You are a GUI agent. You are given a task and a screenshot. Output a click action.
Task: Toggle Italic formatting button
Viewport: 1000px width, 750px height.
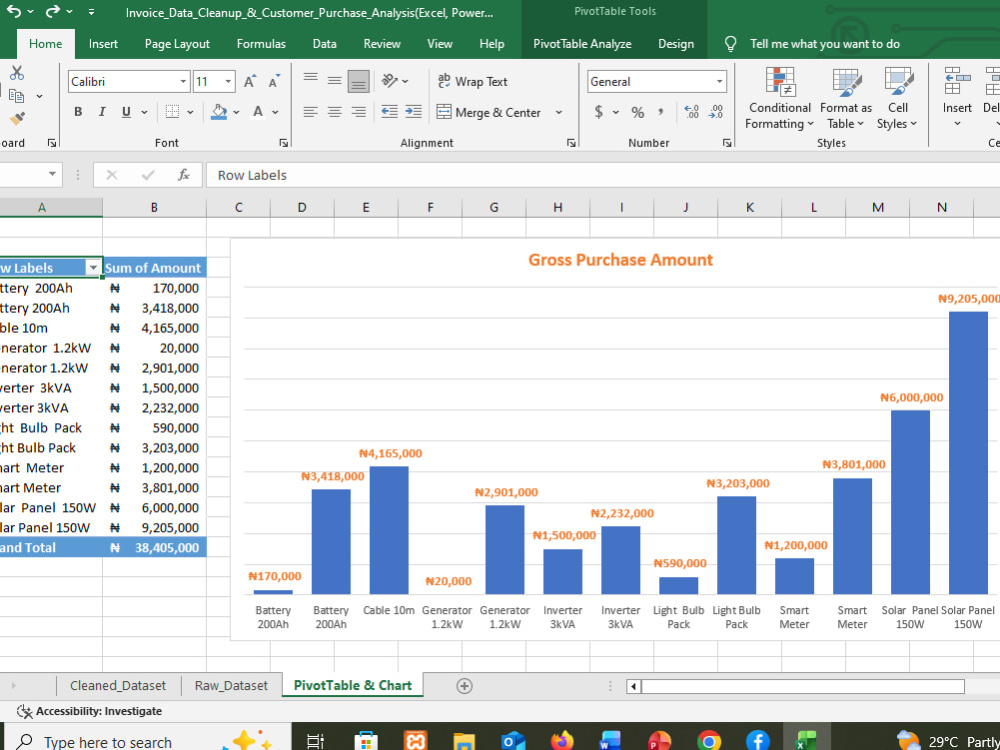101,112
